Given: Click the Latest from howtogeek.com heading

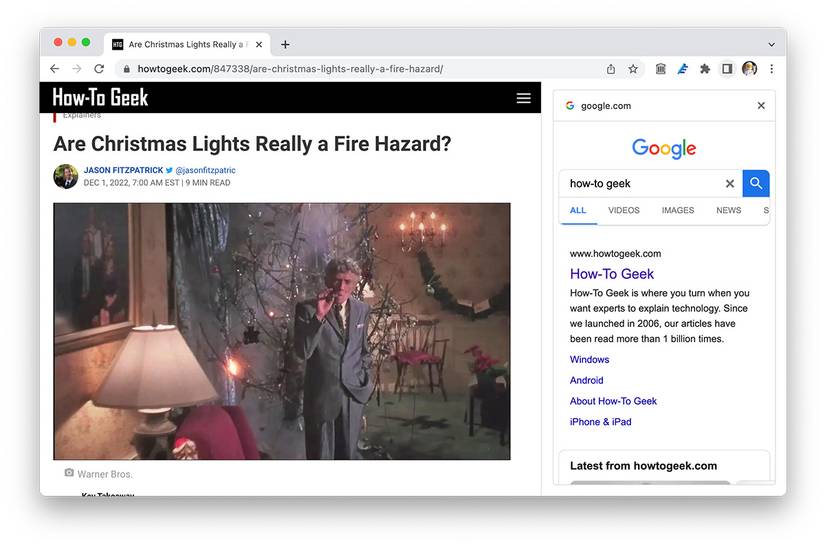Looking at the screenshot, I should [643, 466].
